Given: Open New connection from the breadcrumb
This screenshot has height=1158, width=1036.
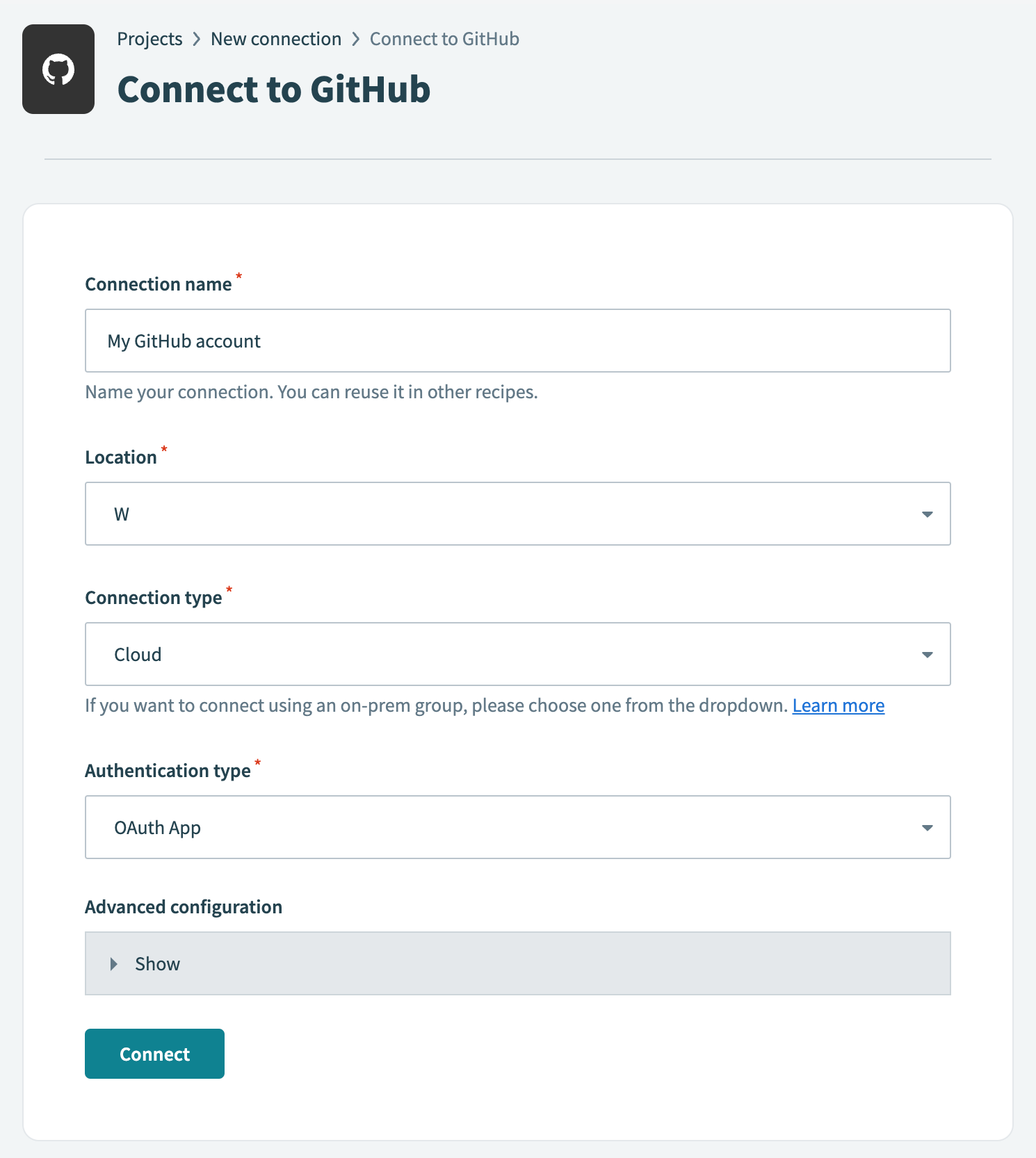Looking at the screenshot, I should tap(276, 39).
